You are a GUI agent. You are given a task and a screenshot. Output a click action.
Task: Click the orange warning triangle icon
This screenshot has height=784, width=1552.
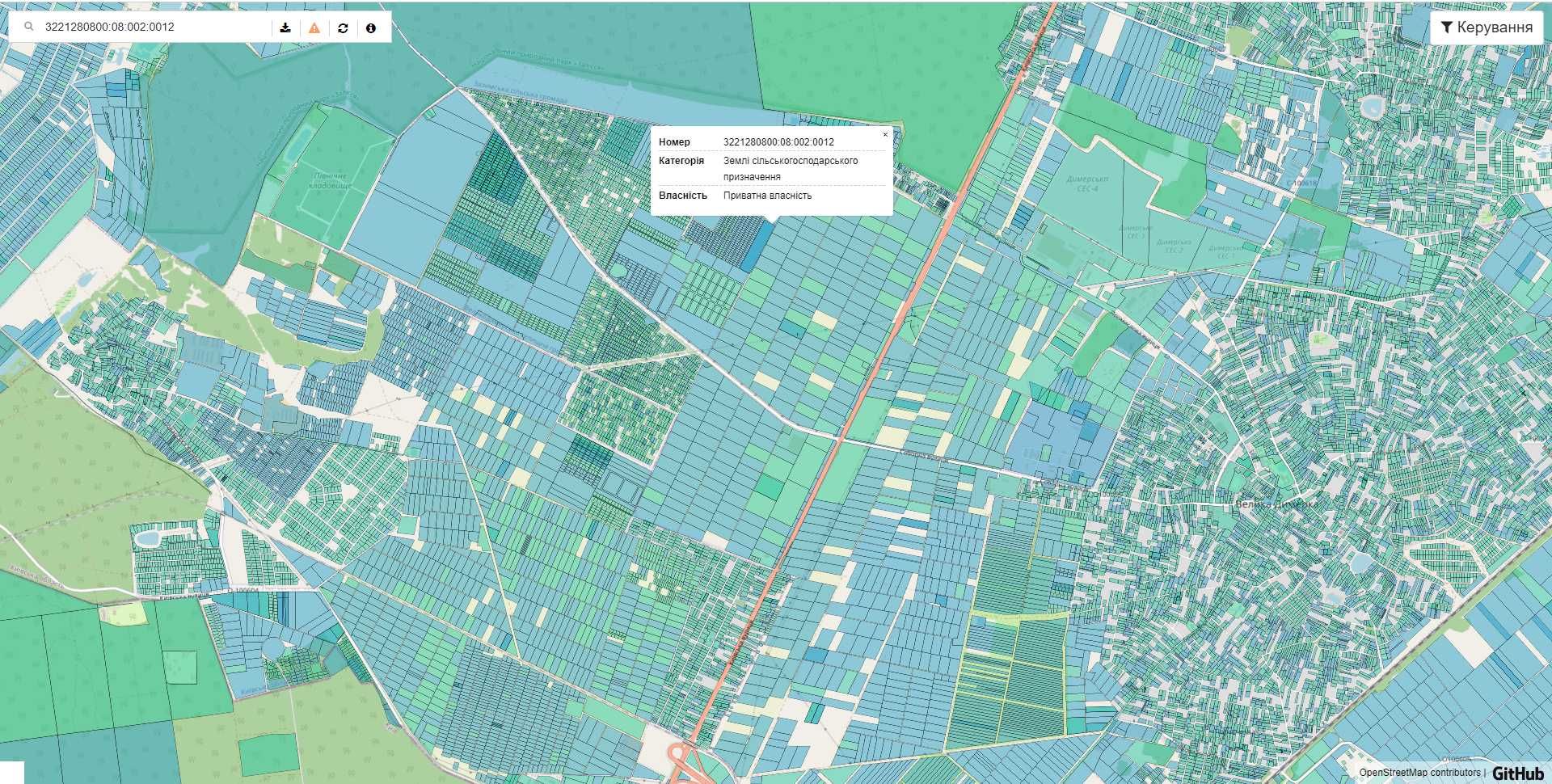point(314,27)
